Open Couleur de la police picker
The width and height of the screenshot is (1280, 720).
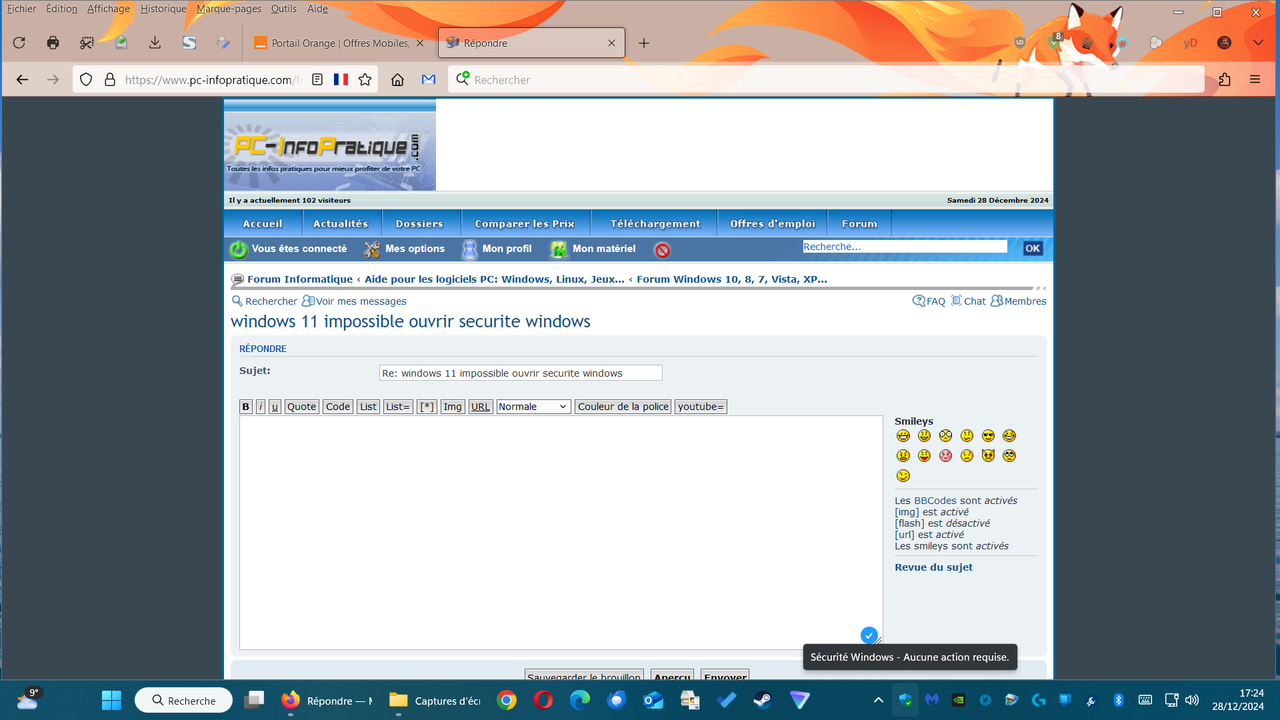point(623,406)
